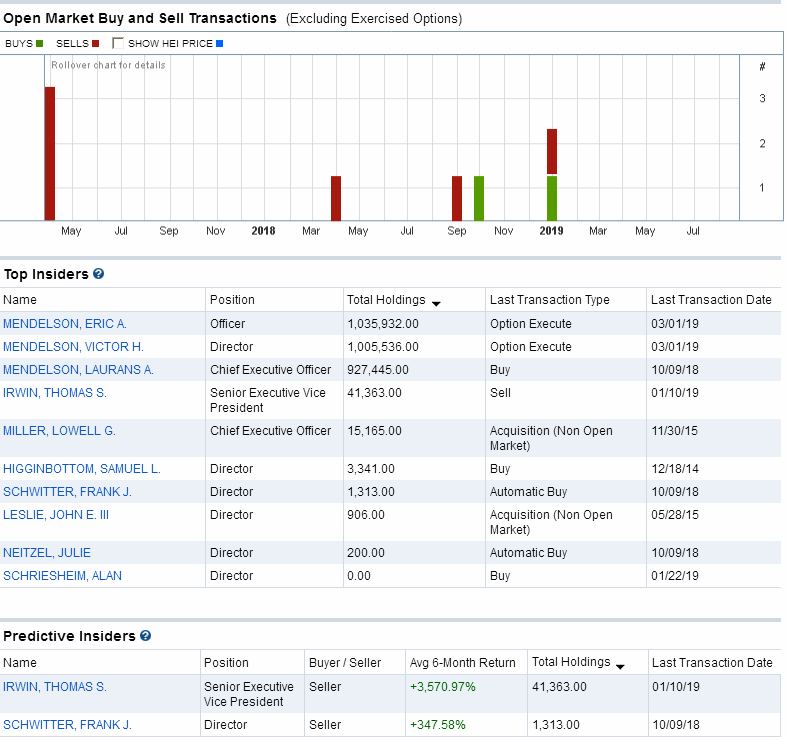The image size is (786, 741).
Task: Click the red sells bar at April 2018
Action: (x=336, y=198)
